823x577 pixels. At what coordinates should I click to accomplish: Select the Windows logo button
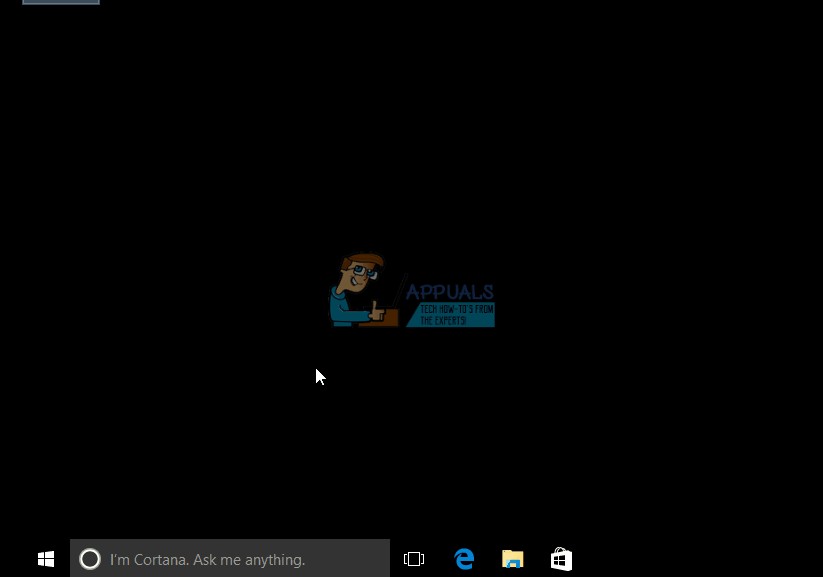pyautogui.click(x=45, y=559)
